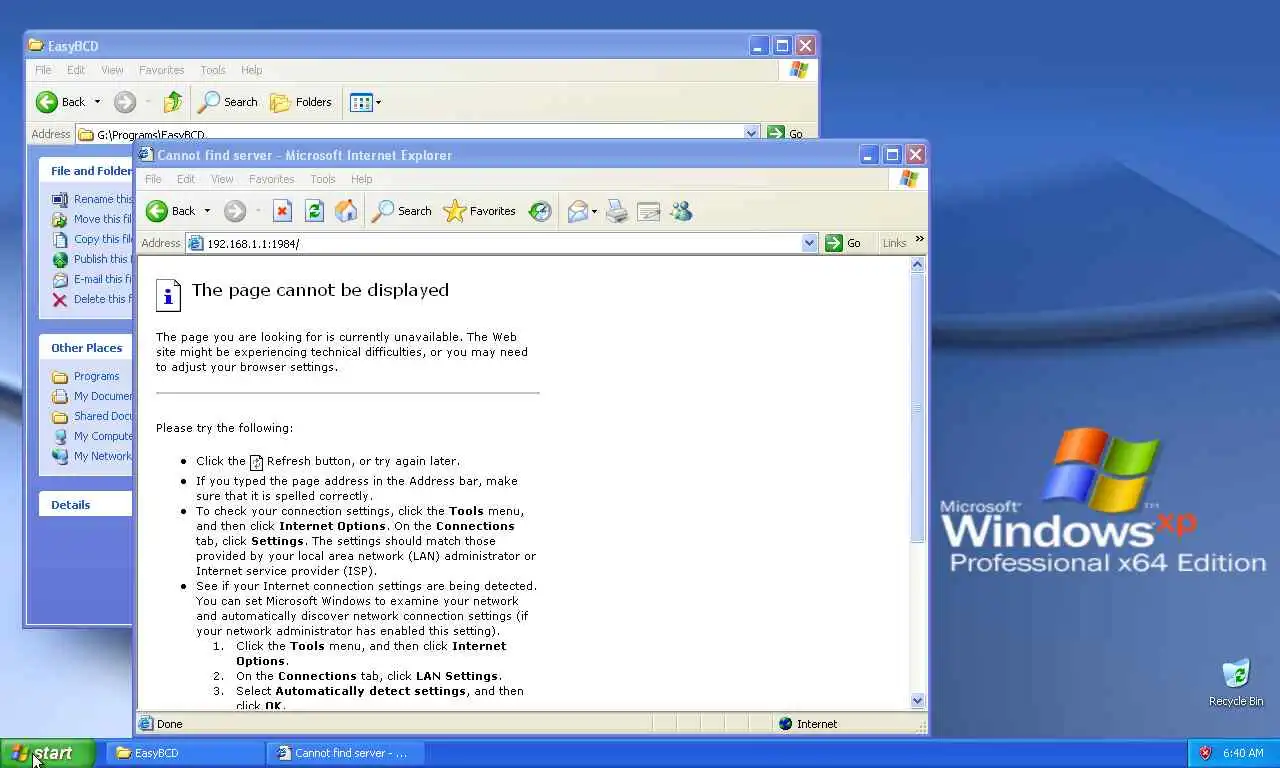Click the Internet zone status indicator
Viewport: 1280px width, 768px height.
click(x=808, y=724)
